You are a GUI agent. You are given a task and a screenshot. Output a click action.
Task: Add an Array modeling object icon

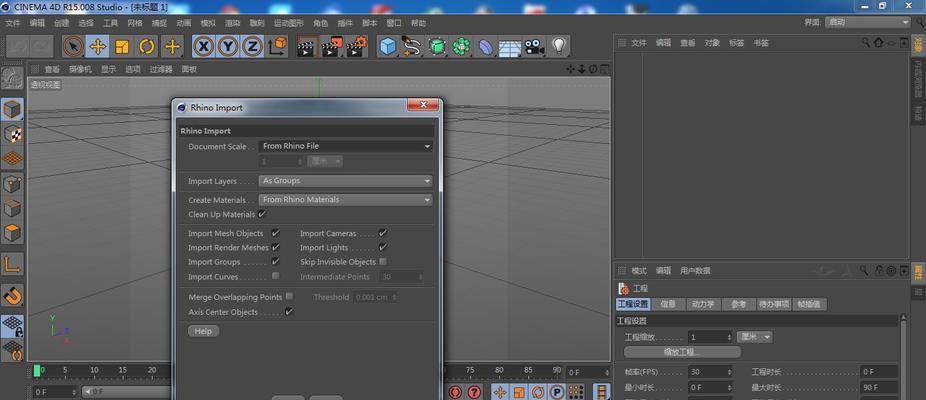(x=461, y=46)
